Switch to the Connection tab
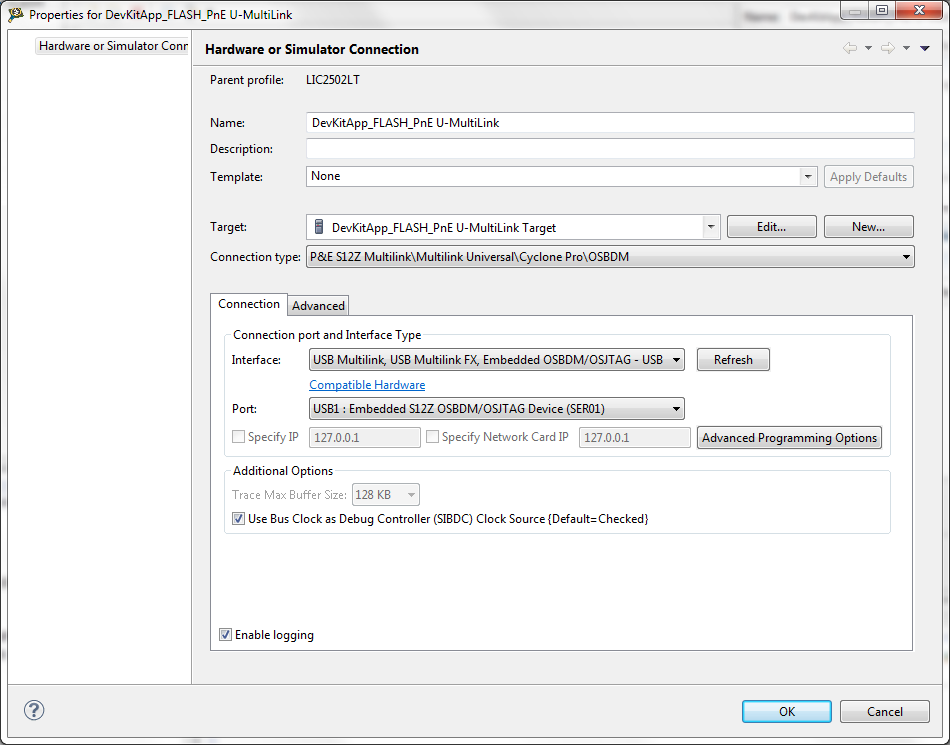950x745 pixels. (x=249, y=304)
